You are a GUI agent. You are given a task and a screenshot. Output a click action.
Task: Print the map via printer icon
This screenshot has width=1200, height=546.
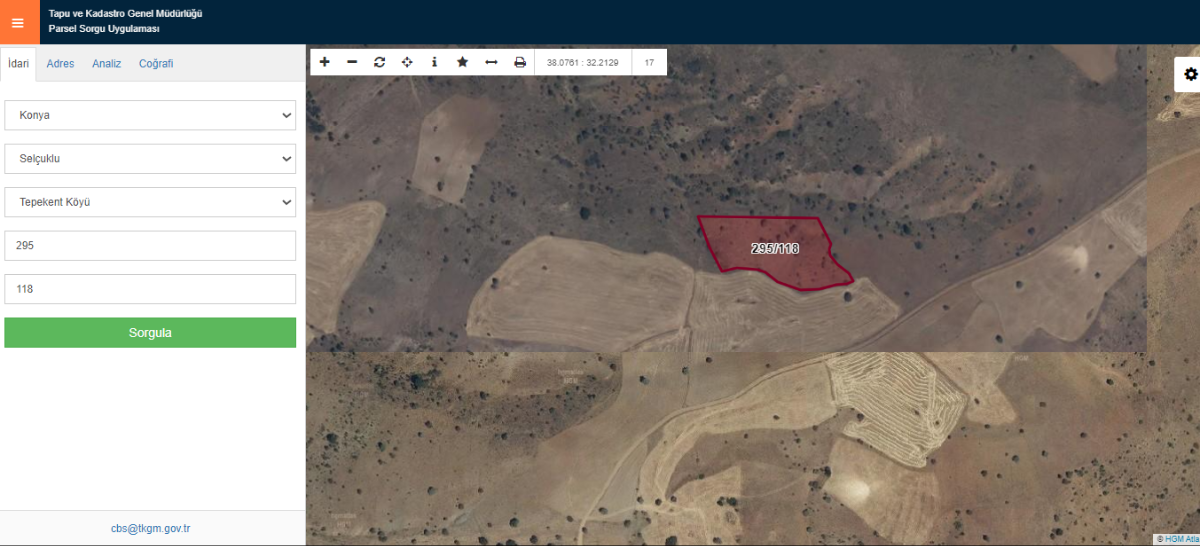click(x=520, y=62)
